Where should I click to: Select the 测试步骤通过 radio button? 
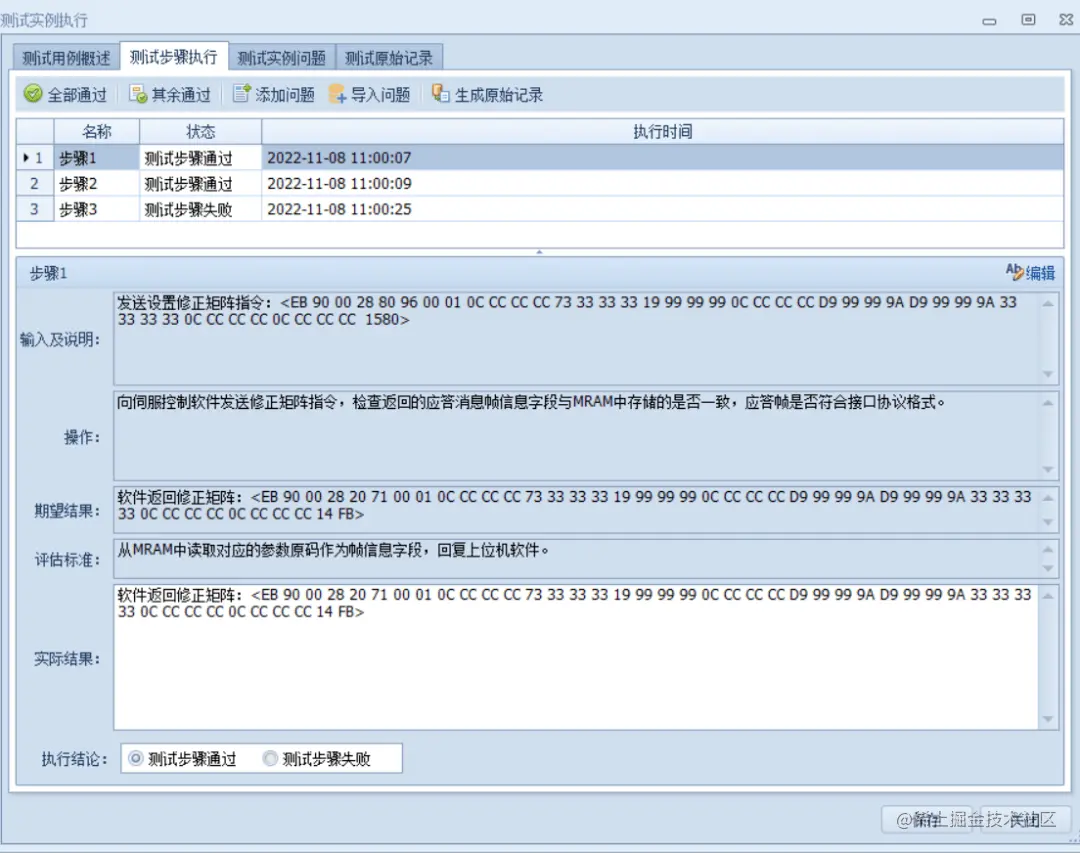point(136,759)
